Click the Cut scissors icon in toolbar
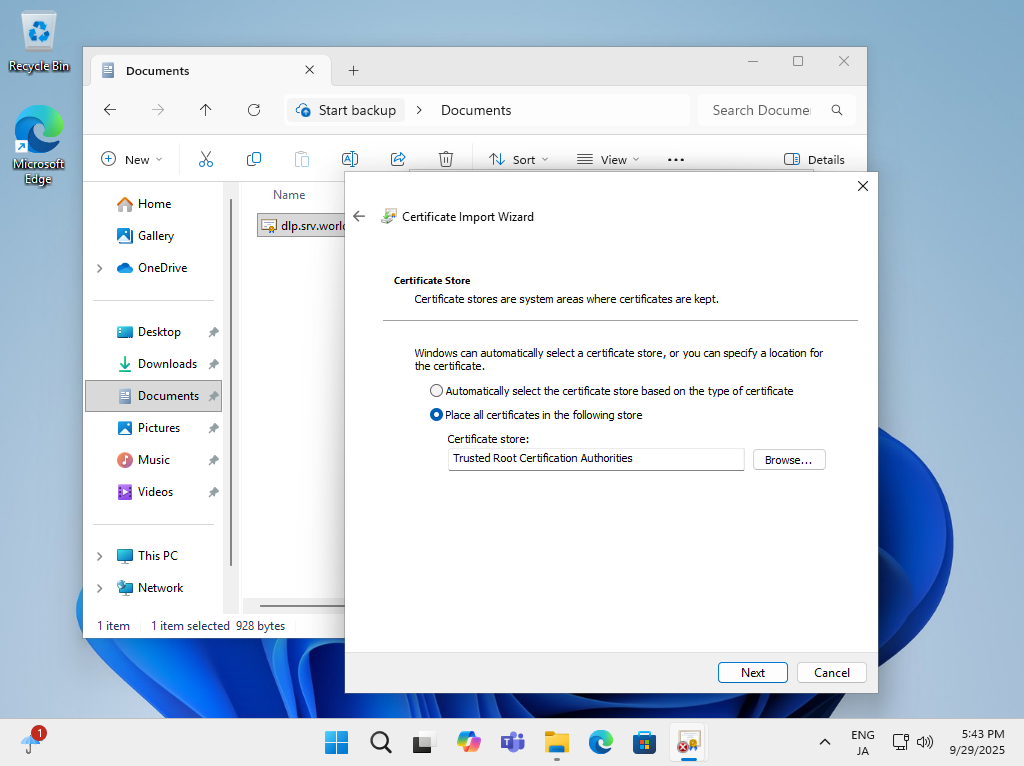The image size is (1024, 766). (x=206, y=159)
